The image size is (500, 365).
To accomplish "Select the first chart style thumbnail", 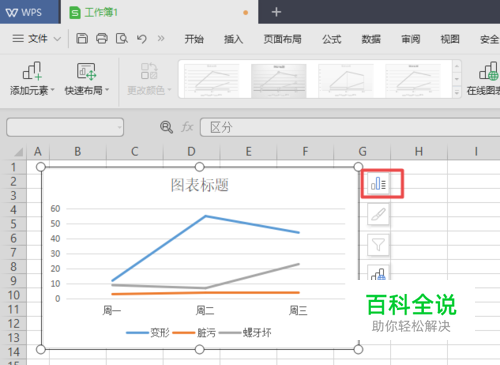I will 212,80.
